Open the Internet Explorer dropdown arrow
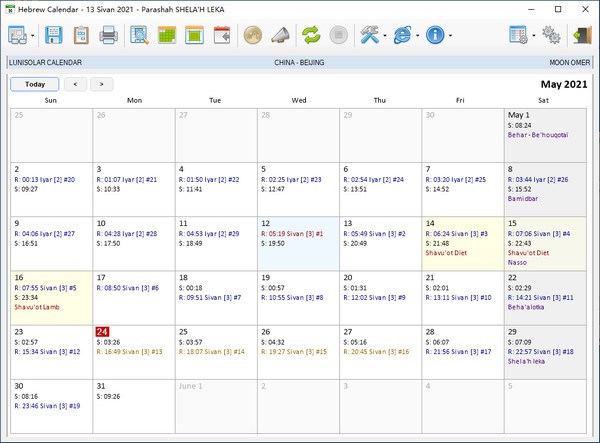600x443 pixels. (x=418, y=37)
